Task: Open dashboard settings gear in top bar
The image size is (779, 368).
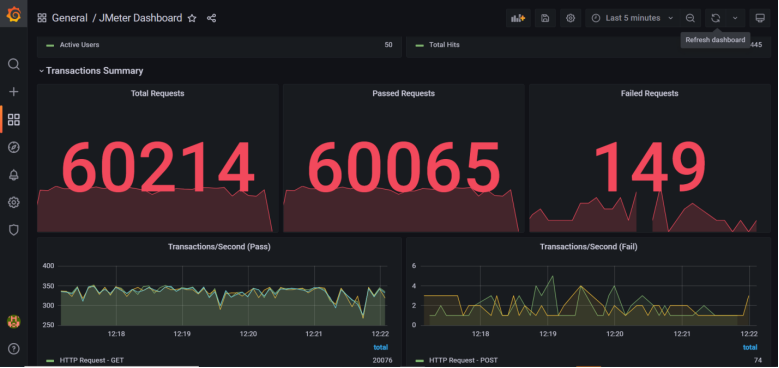Action: coord(570,18)
